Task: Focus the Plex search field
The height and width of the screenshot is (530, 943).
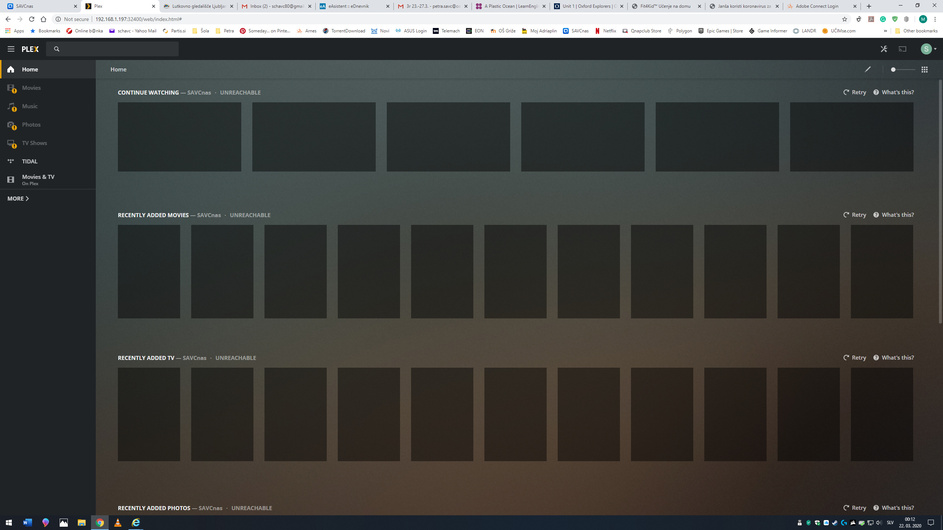Action: click(112, 49)
